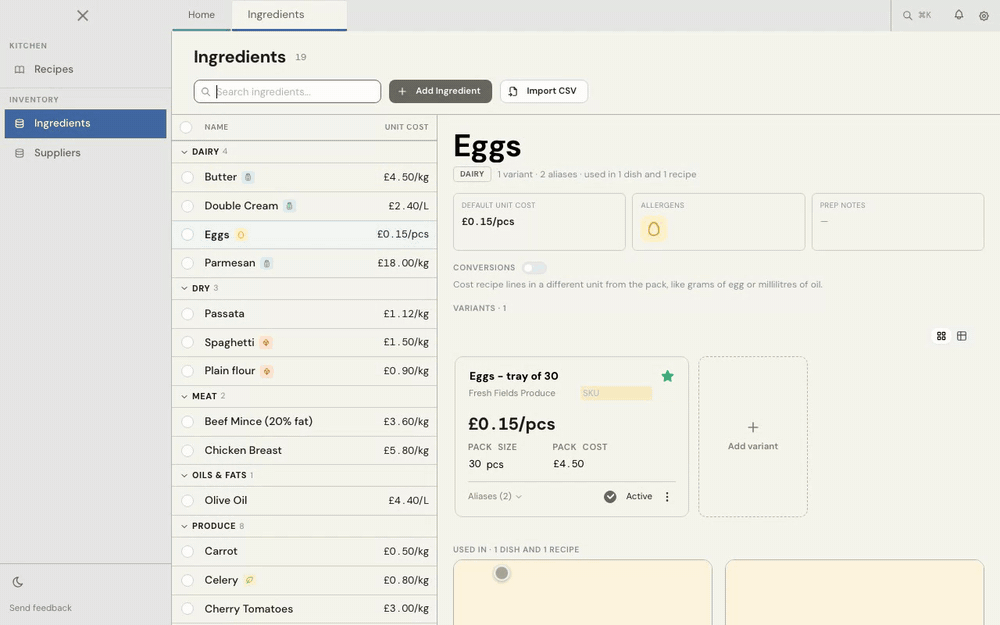Switch variants to table view
Image resolution: width=1000 pixels, height=625 pixels.
(x=962, y=336)
